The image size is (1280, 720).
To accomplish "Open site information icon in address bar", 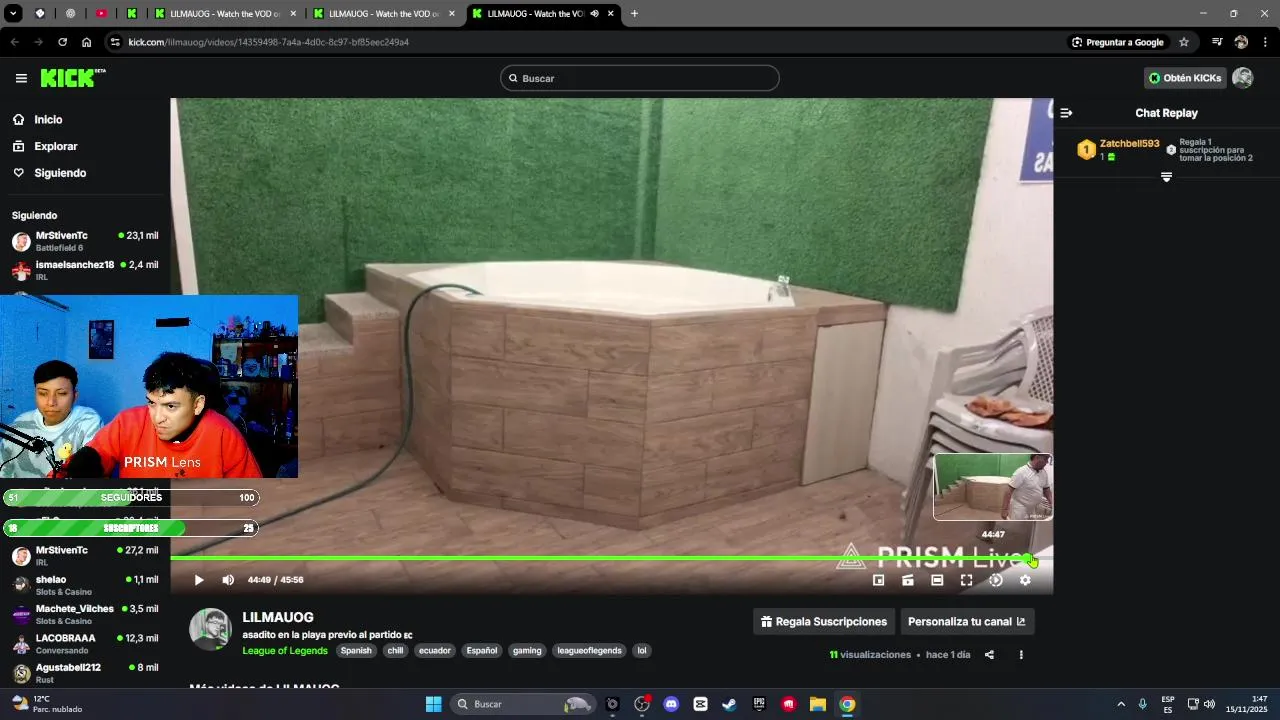I will (x=115, y=42).
